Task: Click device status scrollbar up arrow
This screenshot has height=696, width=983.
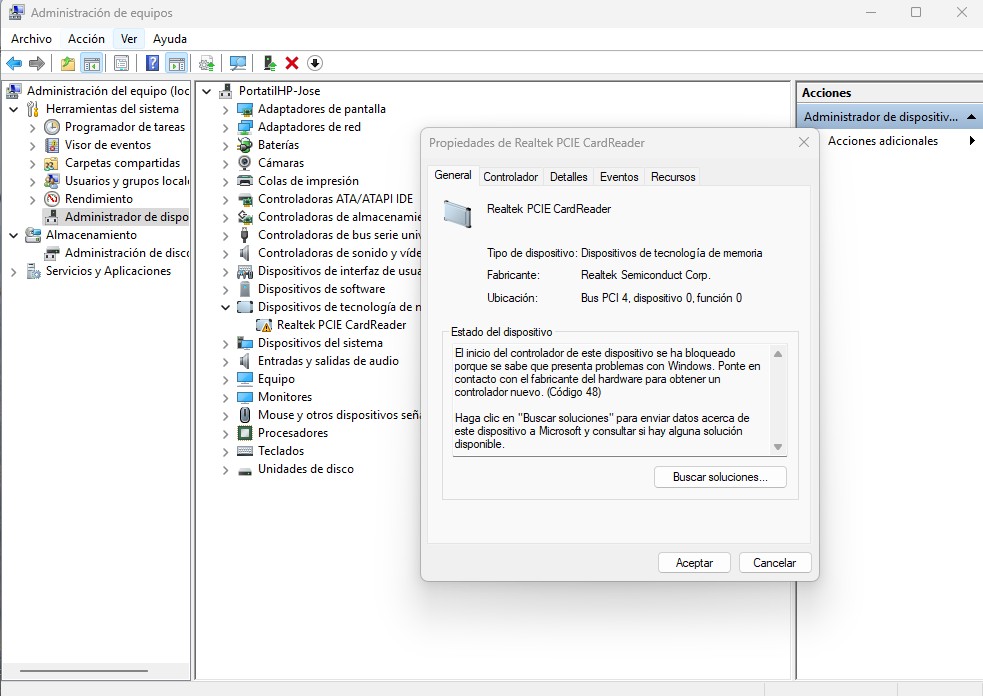Action: point(778,354)
